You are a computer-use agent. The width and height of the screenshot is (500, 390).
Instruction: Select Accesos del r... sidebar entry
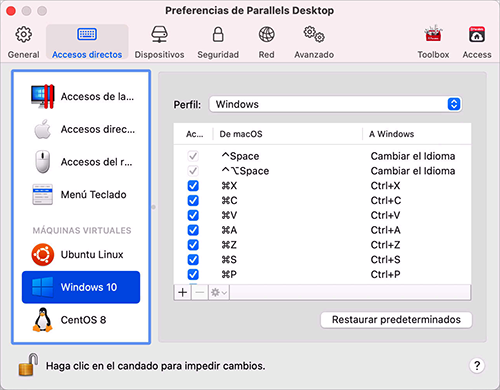[x=81, y=162]
